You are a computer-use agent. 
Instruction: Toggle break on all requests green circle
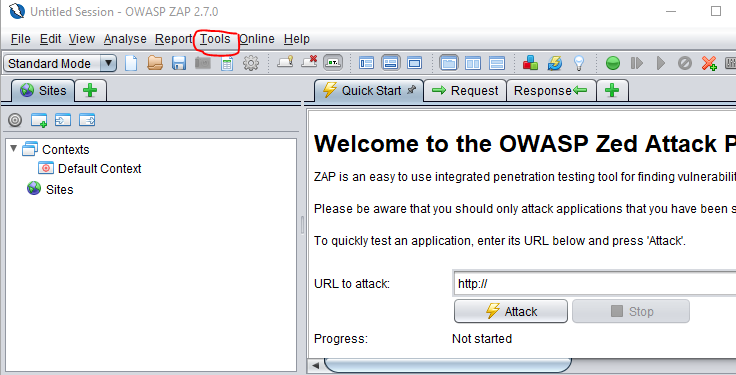(613, 63)
